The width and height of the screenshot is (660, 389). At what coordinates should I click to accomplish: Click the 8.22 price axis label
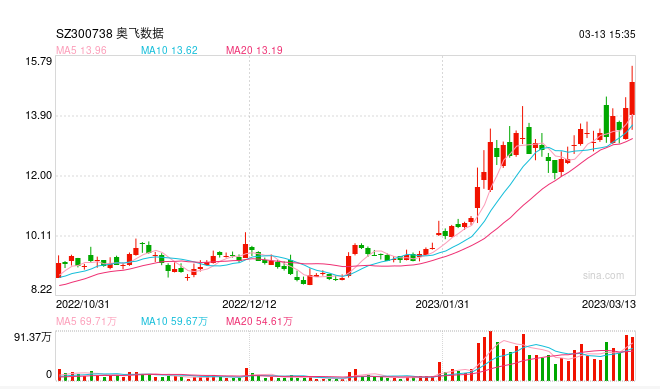coord(41,289)
